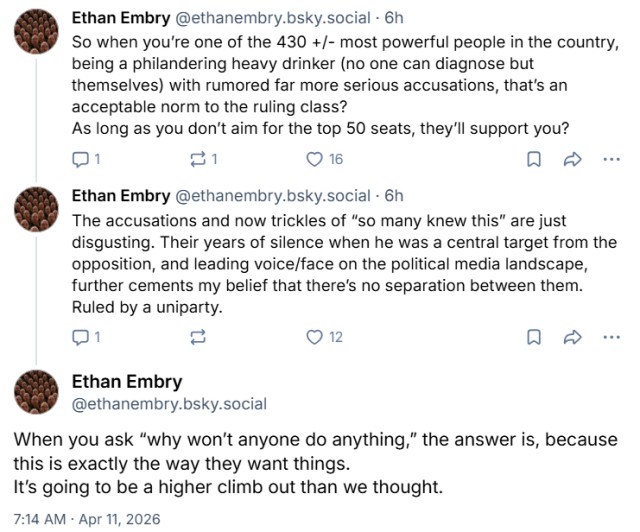Click the @ethanembry.bsky.social handle under the bottom name
Viewport: 640px width, 532px height.
point(169,404)
